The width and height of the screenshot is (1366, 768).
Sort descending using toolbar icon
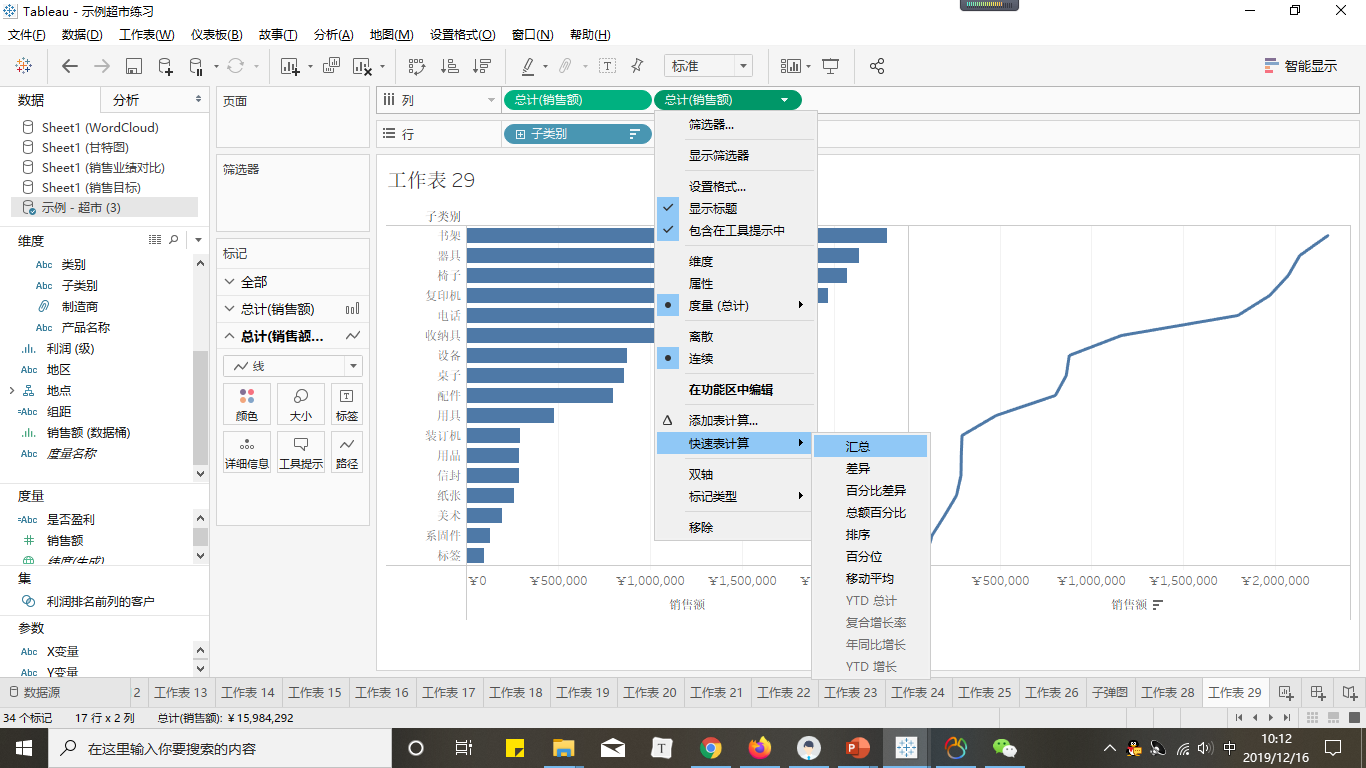482,66
